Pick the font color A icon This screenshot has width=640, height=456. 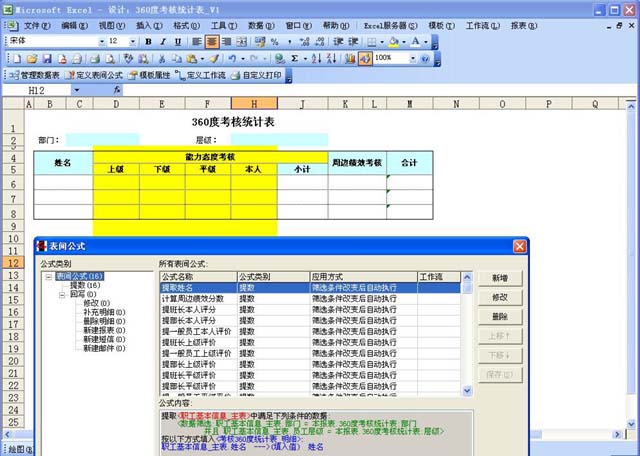(x=415, y=41)
